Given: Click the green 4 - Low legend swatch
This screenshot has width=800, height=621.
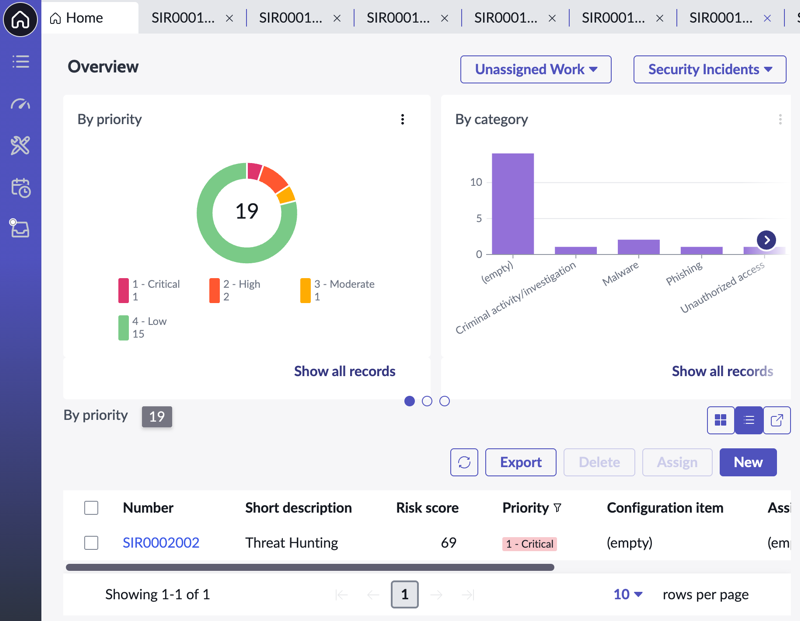Looking at the screenshot, I should point(123,328).
